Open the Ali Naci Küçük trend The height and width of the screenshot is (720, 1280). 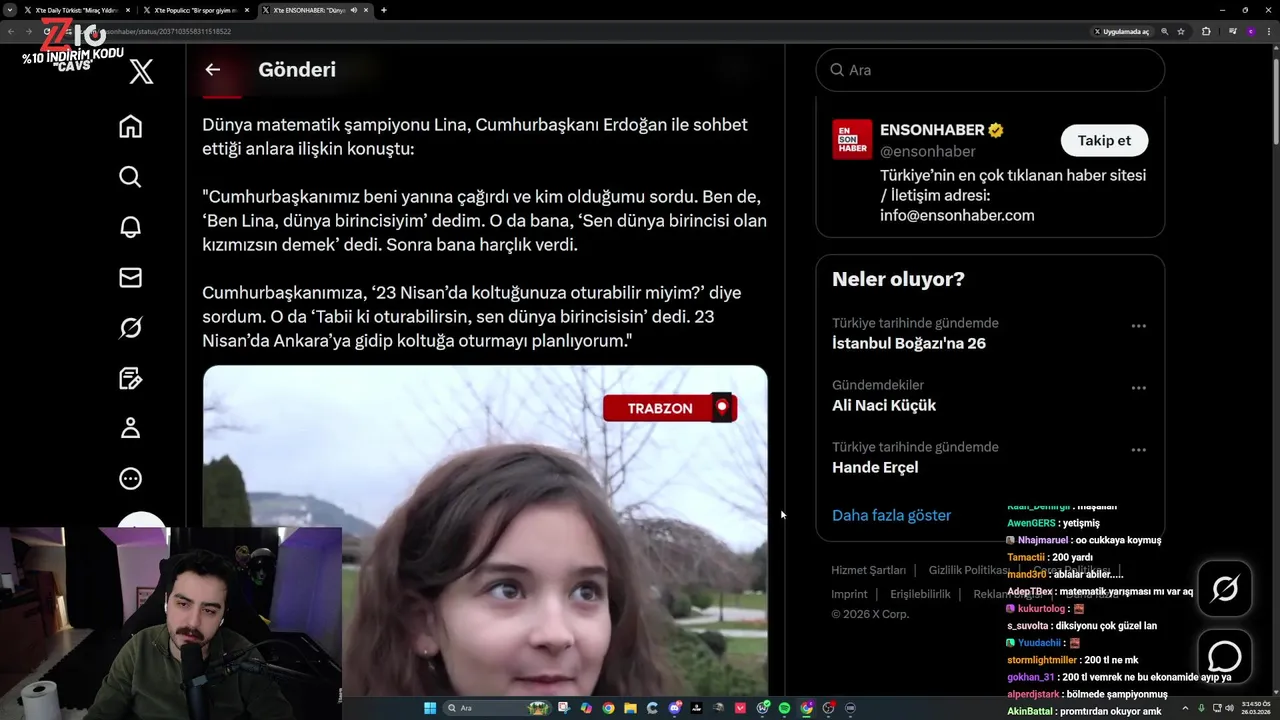point(884,405)
